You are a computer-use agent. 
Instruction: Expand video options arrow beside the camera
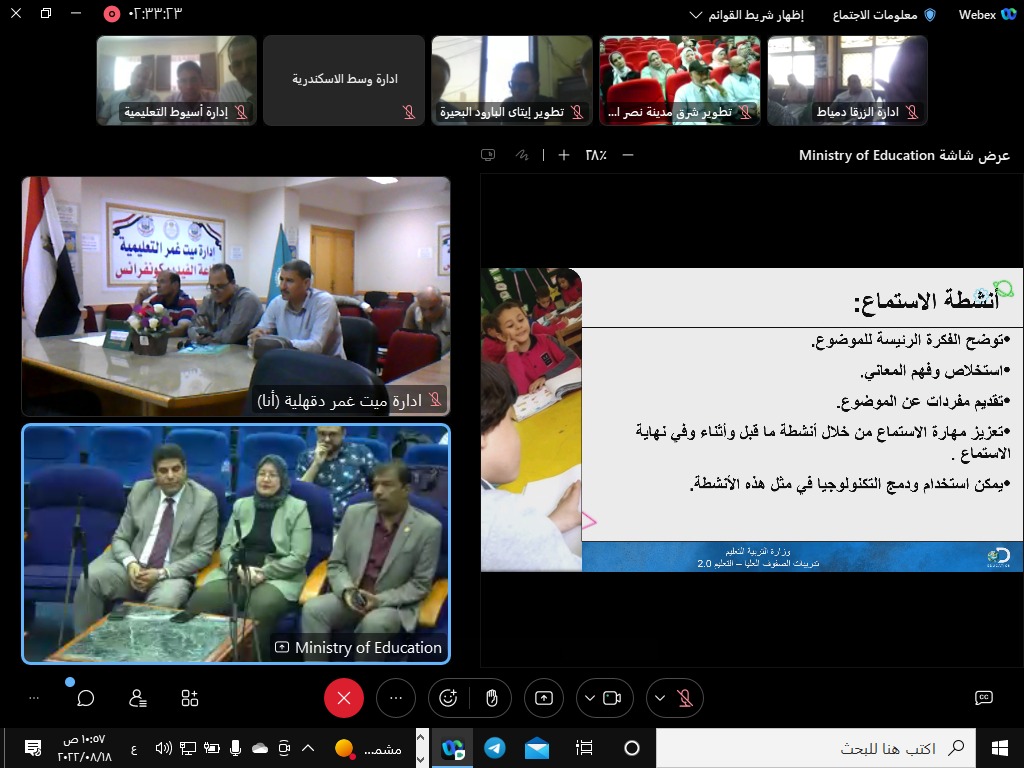click(589, 698)
